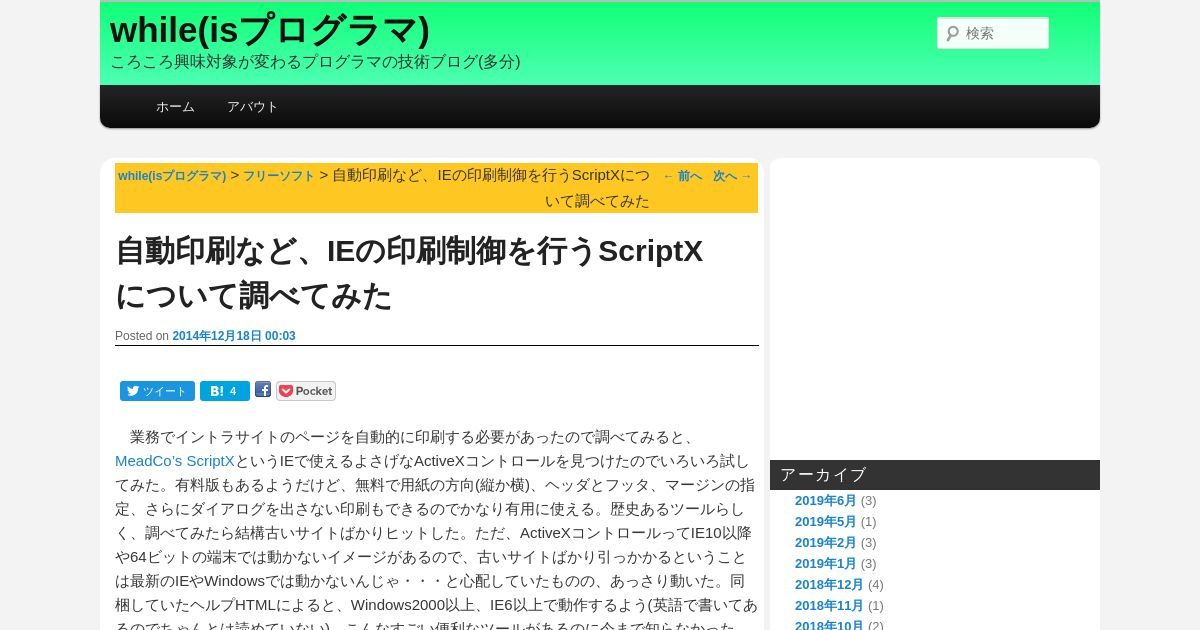
Task: Go to previous post via ← 前へ
Action: point(683,176)
